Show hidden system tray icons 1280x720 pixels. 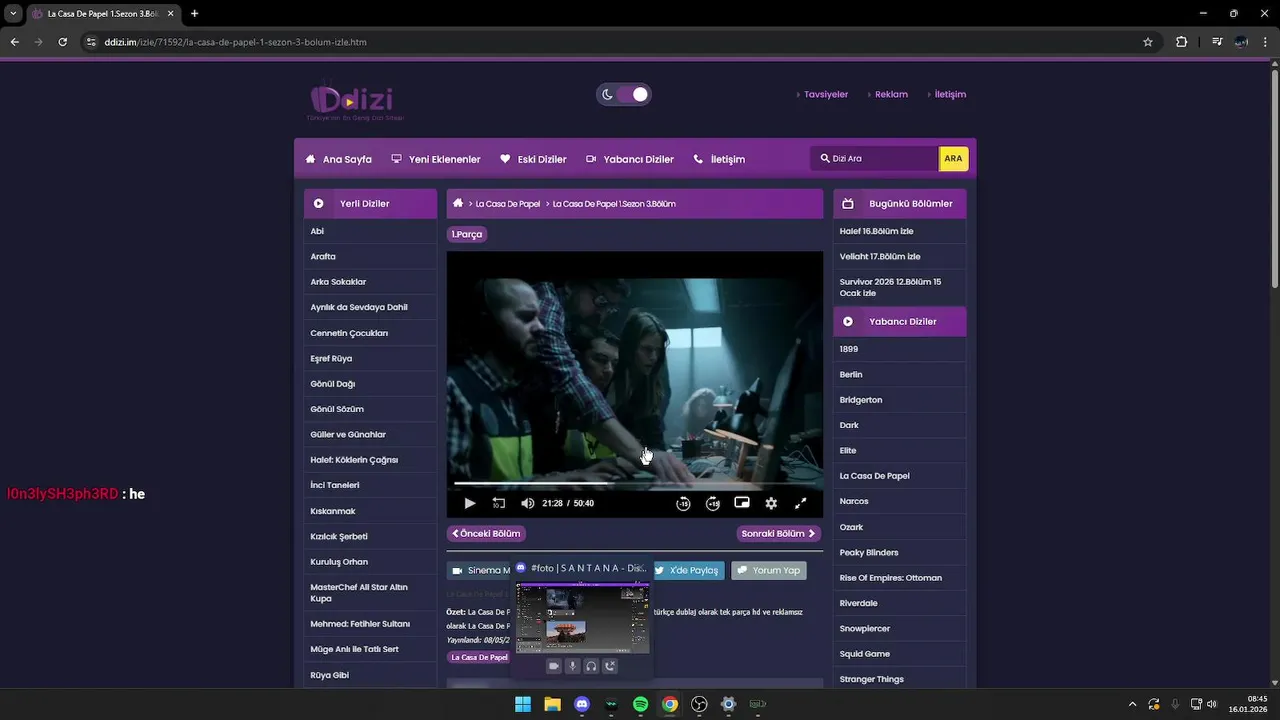(x=1132, y=704)
